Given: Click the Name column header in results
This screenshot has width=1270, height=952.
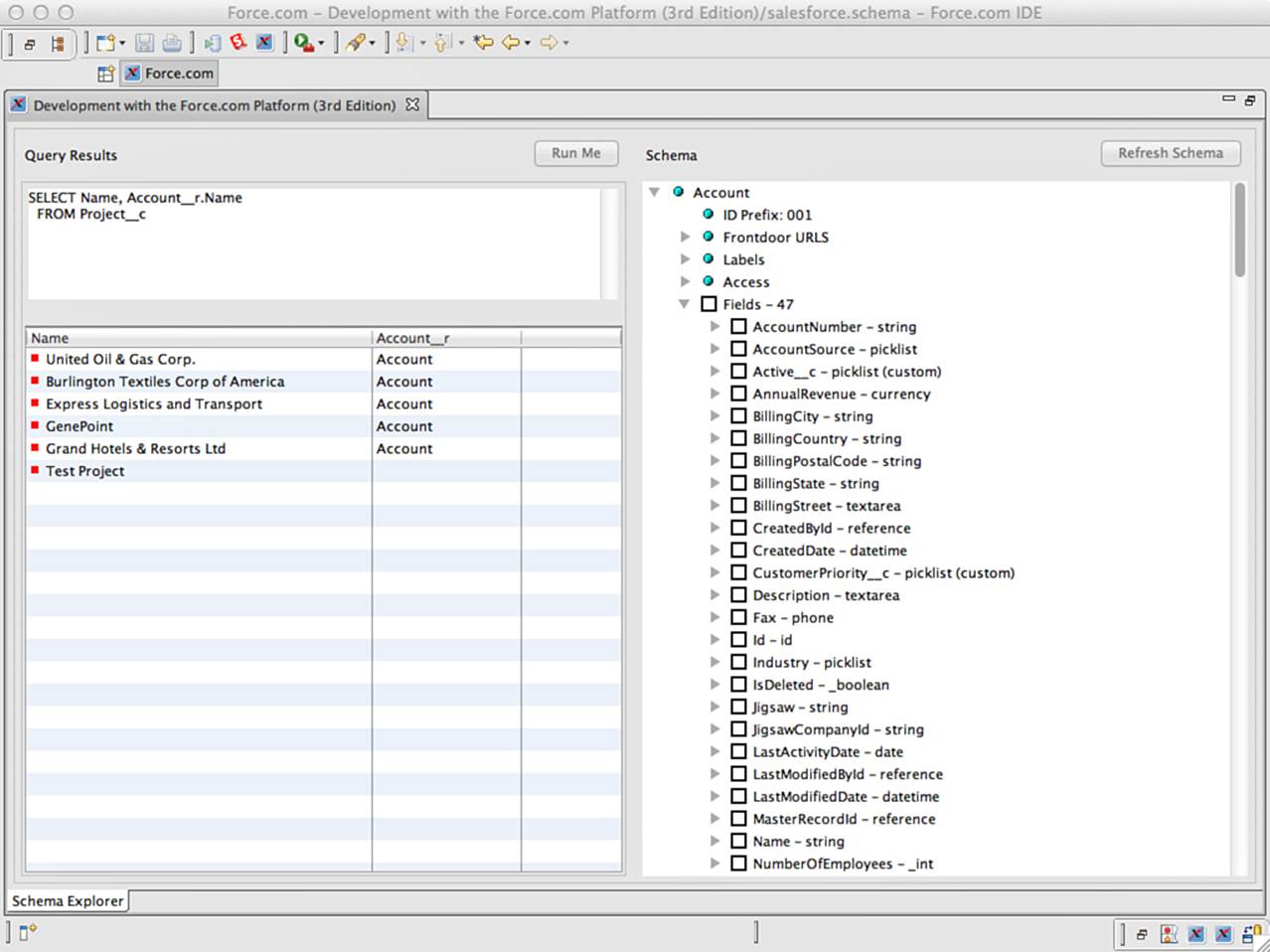Looking at the screenshot, I should click(199, 338).
